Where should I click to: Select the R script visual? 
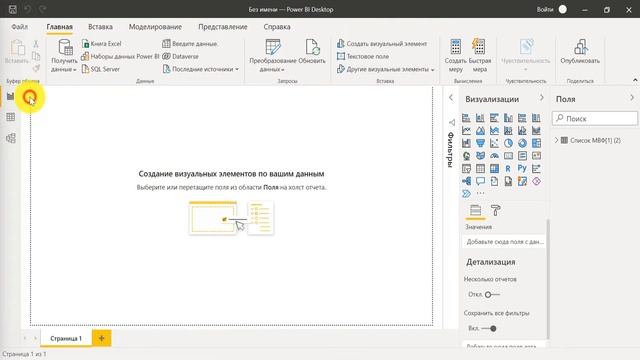point(508,169)
